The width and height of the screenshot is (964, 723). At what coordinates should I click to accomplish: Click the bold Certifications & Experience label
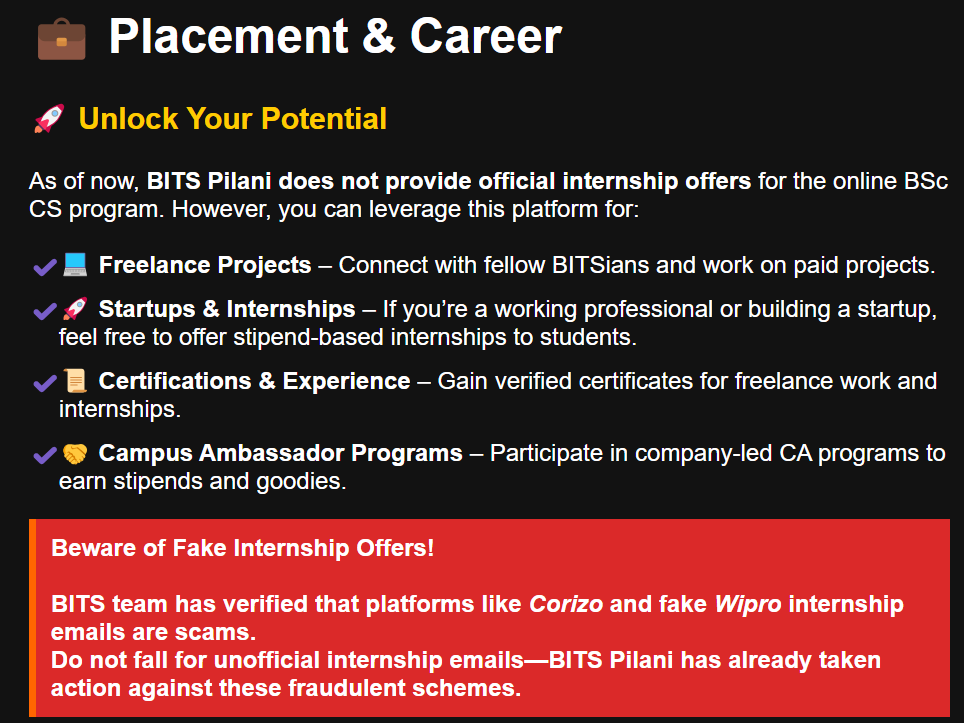(x=254, y=381)
